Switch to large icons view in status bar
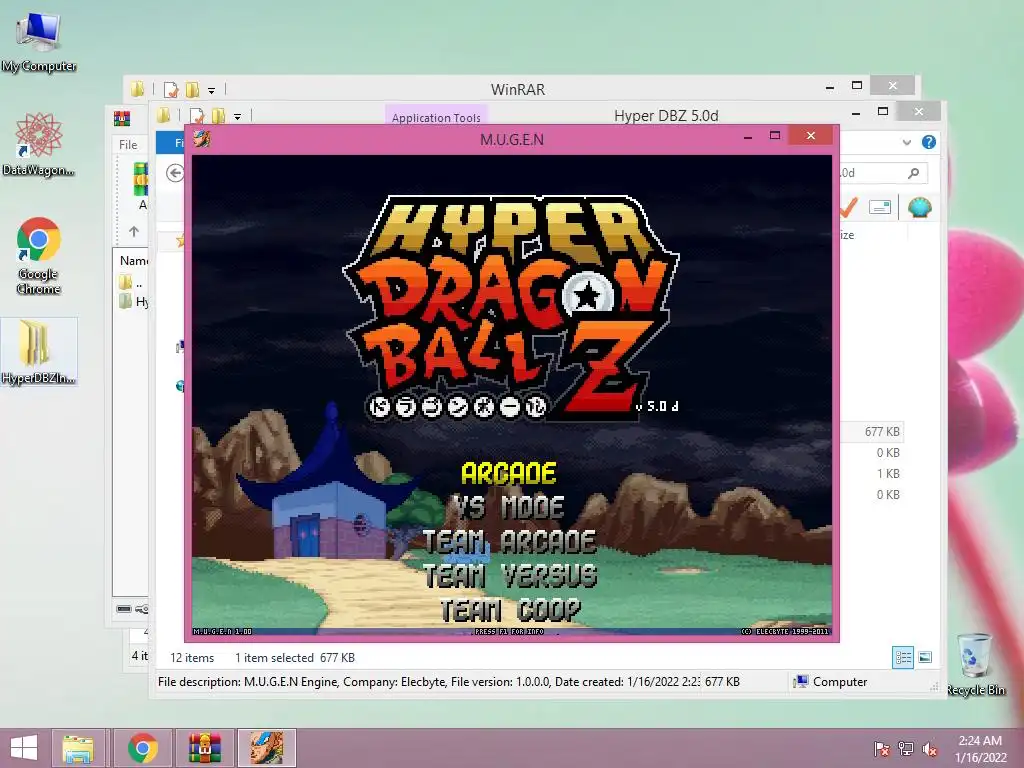Image resolution: width=1024 pixels, height=768 pixels. click(925, 657)
